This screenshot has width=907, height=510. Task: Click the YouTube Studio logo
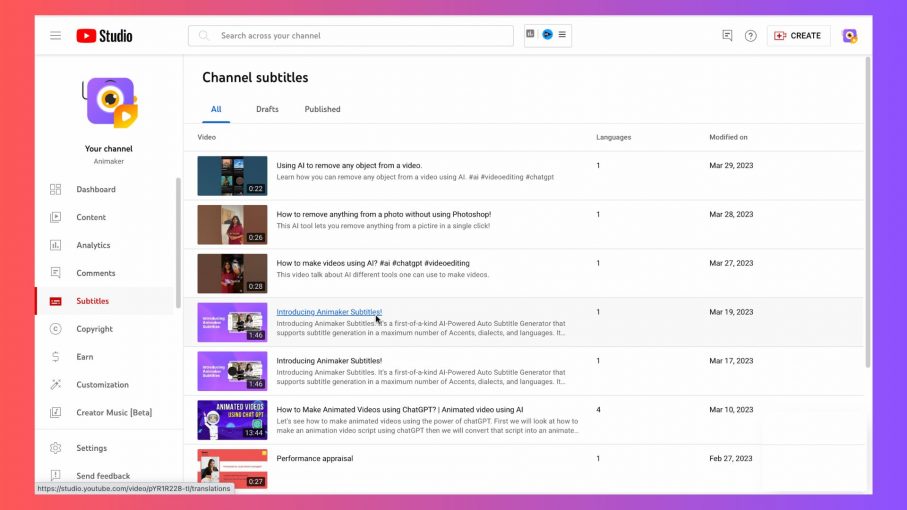point(104,36)
